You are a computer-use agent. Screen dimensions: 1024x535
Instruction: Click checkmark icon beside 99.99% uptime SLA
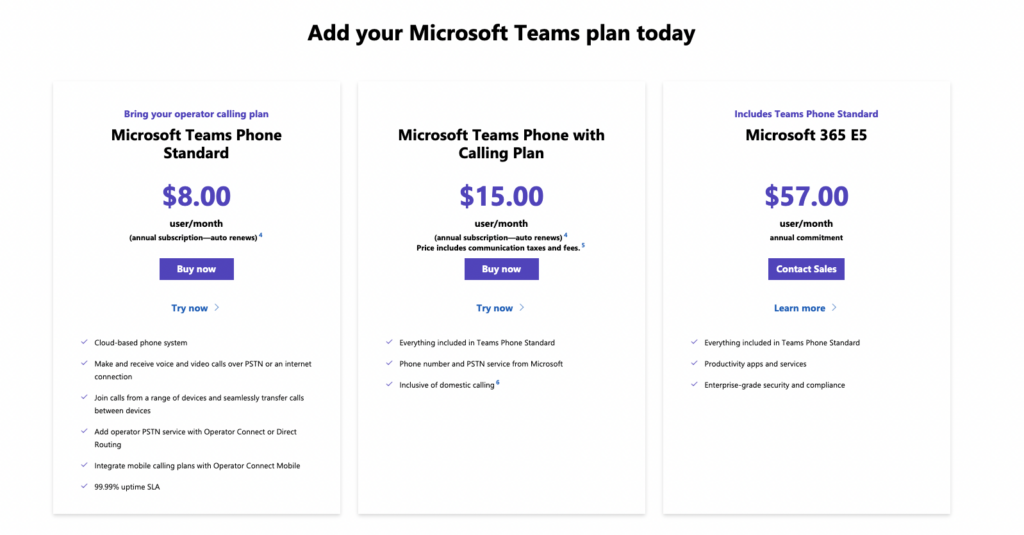point(83,486)
